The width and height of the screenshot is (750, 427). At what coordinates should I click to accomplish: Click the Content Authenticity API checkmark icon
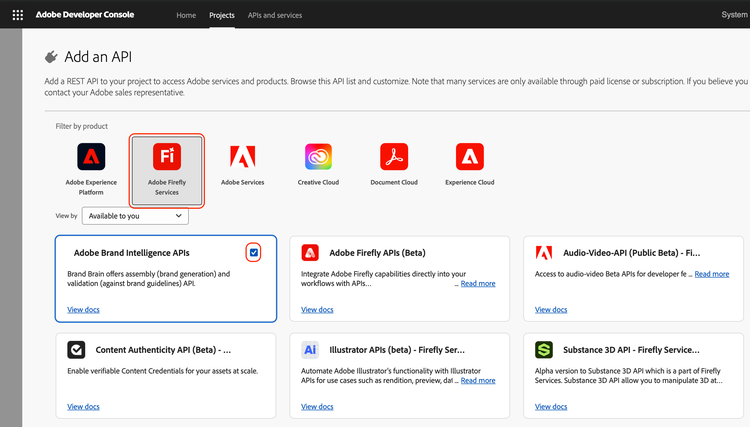tap(76, 350)
